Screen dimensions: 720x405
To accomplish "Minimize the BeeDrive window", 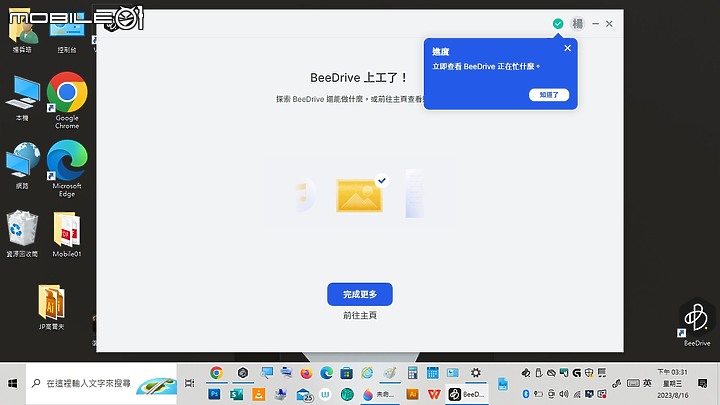I will tap(596, 23).
